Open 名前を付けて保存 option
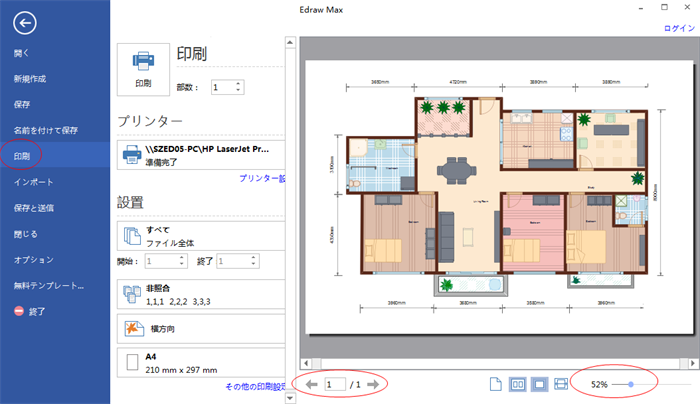The height and width of the screenshot is (404, 700). 46,130
